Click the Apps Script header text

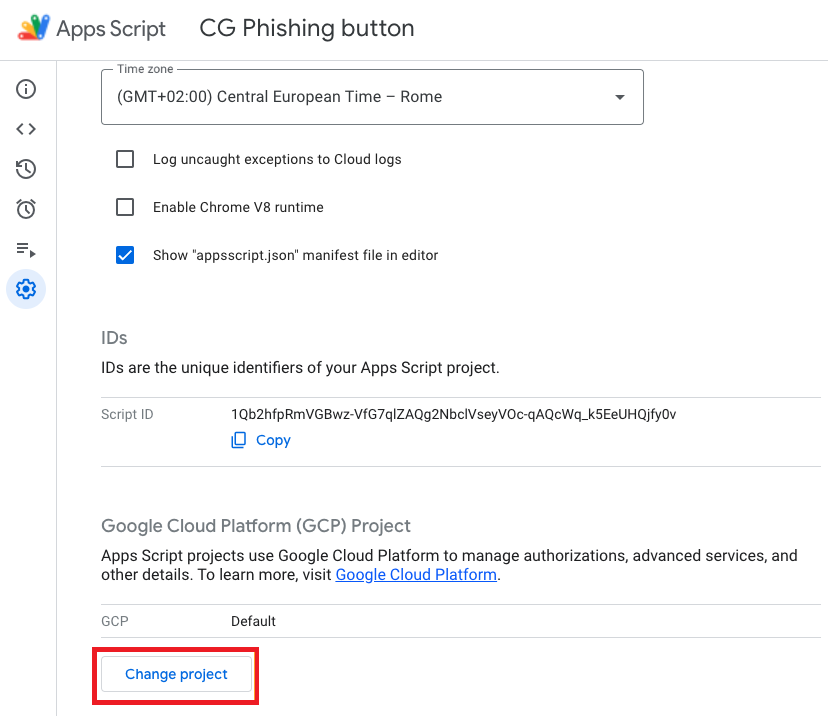click(111, 29)
